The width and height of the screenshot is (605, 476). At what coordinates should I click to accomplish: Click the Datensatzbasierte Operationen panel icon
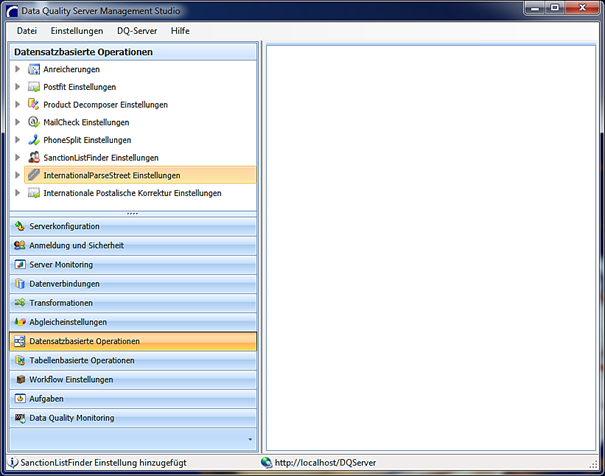(x=20, y=341)
